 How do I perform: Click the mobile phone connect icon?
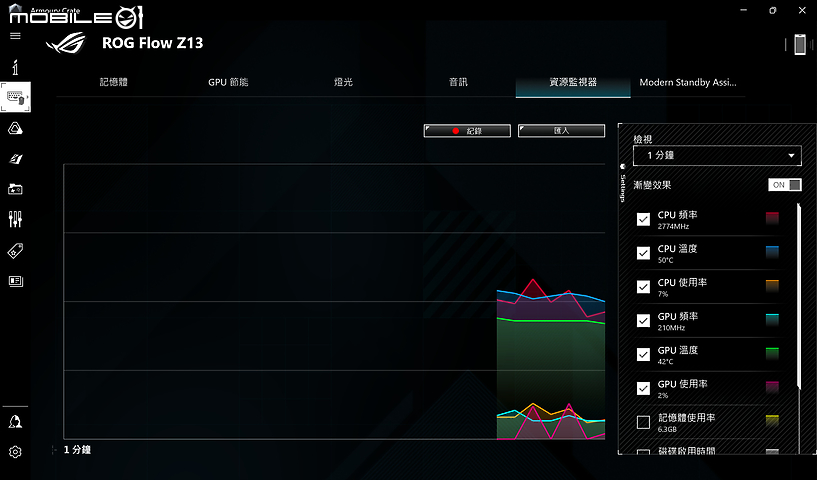pos(800,44)
